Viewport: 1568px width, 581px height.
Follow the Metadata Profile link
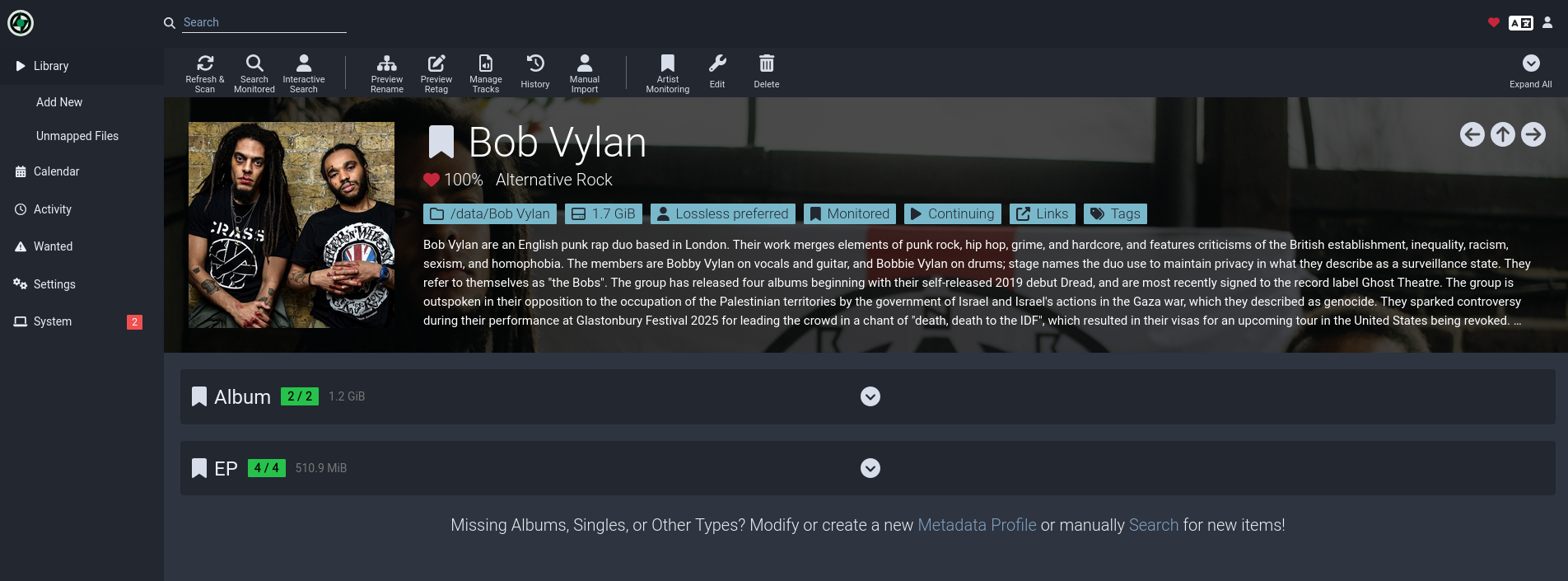[x=977, y=525]
